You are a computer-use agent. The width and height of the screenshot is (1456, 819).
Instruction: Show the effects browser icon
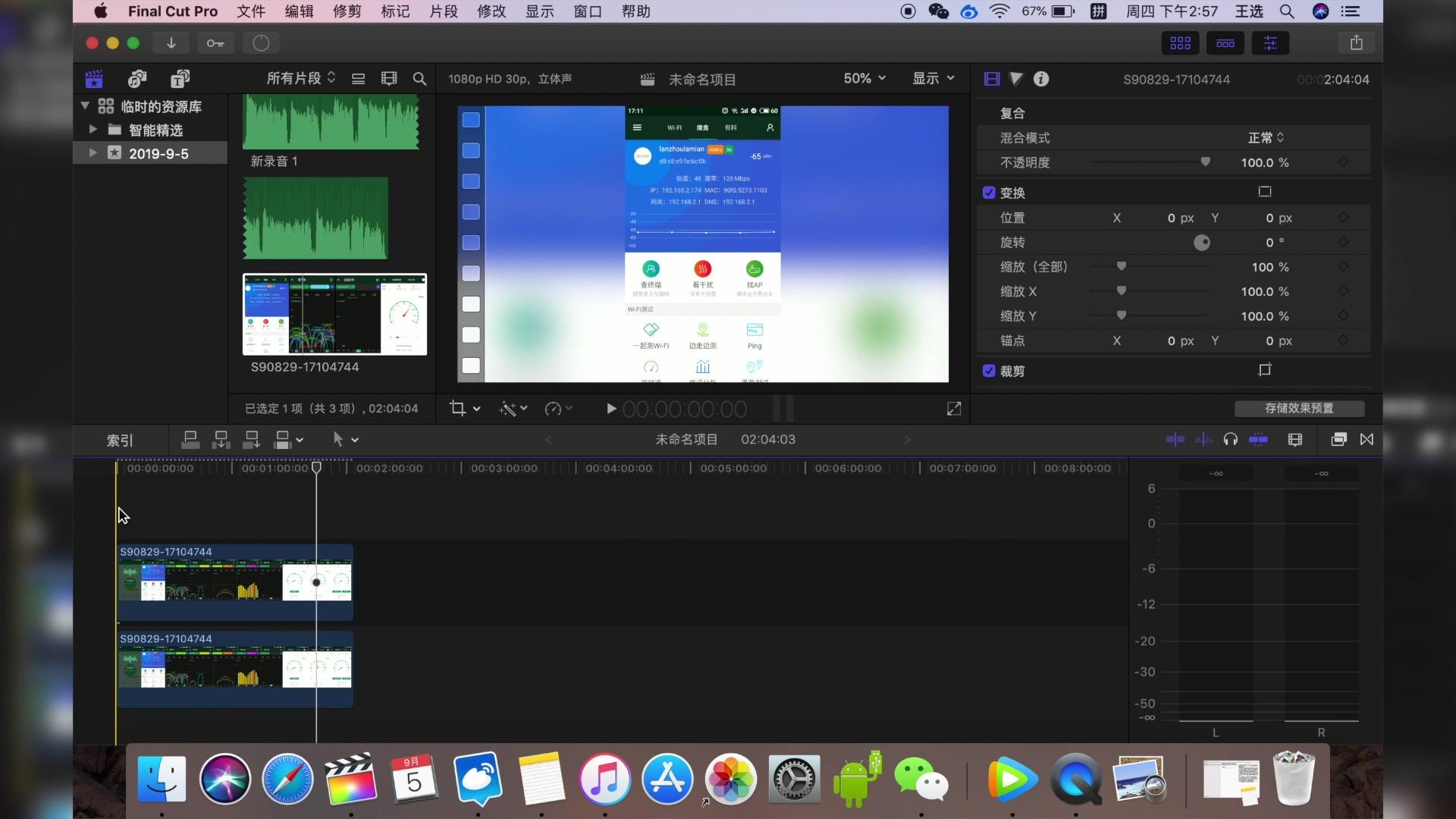pos(1339,440)
